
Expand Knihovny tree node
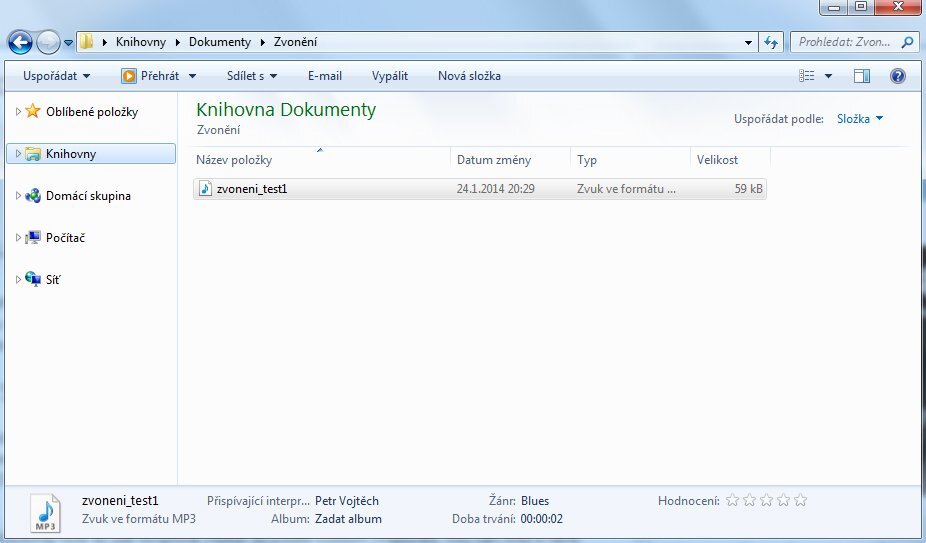pos(18,154)
